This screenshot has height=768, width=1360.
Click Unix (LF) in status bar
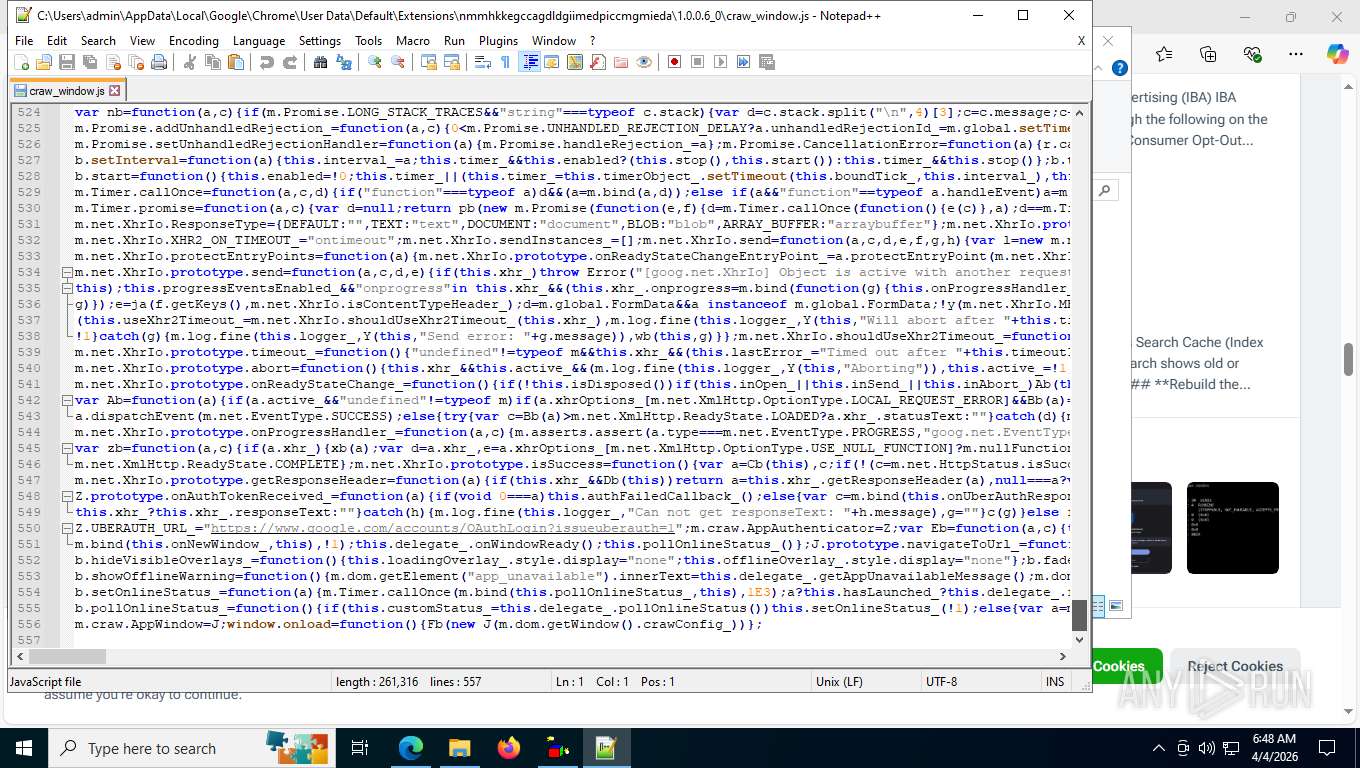point(841,681)
